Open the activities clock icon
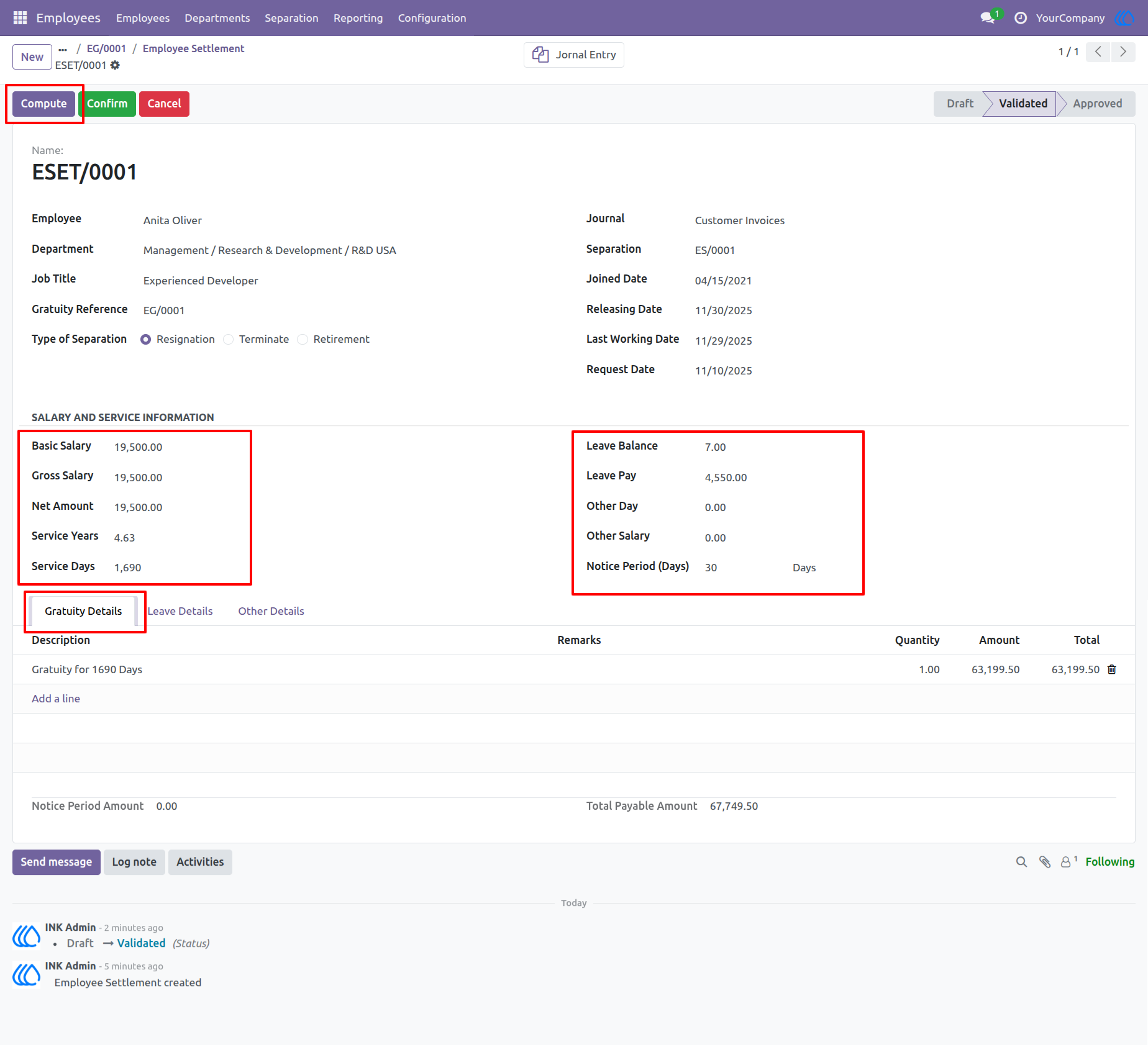This screenshot has width=1148, height=1047. (1020, 18)
